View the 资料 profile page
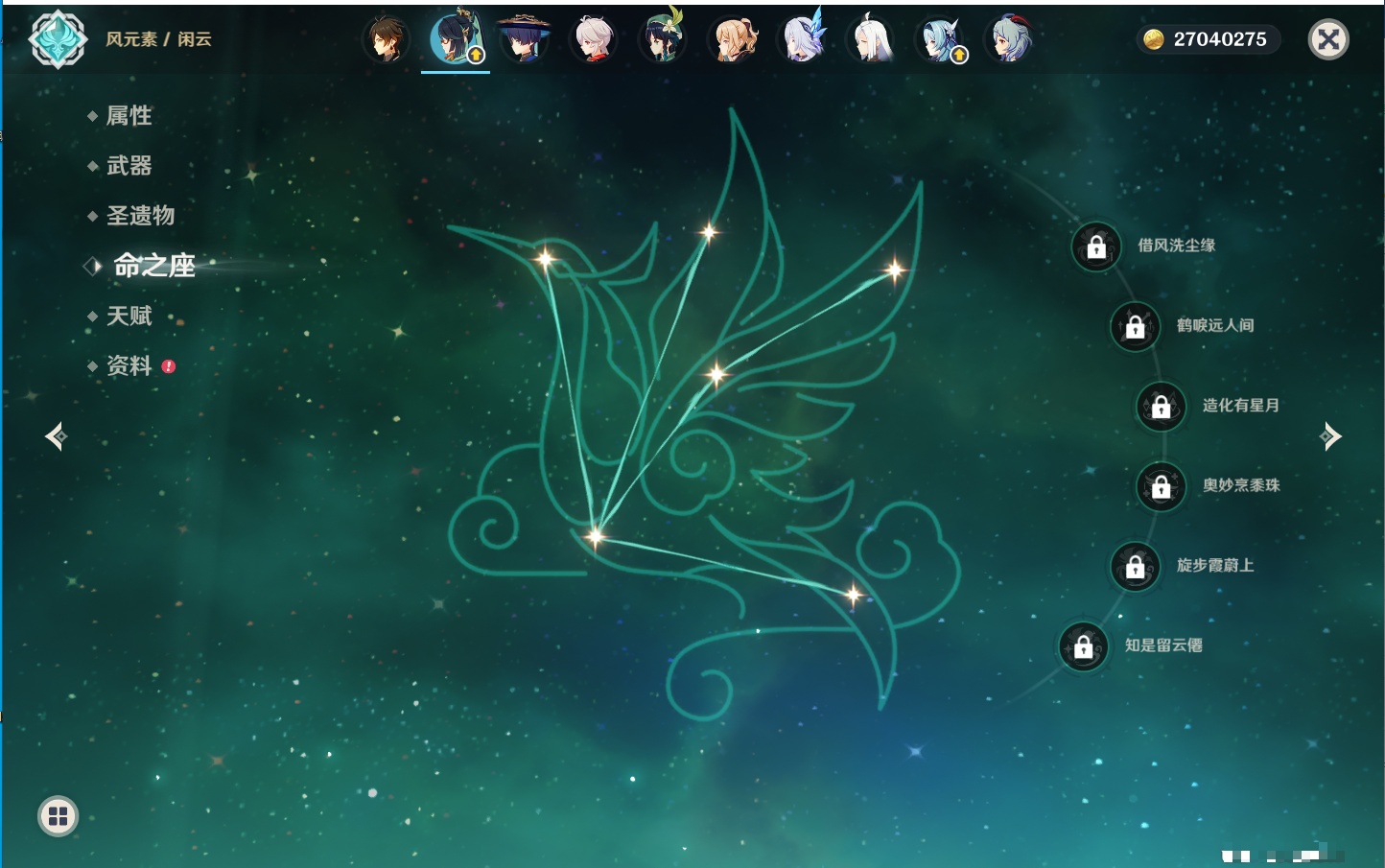Viewport: 1385px width, 868px height. tap(129, 366)
